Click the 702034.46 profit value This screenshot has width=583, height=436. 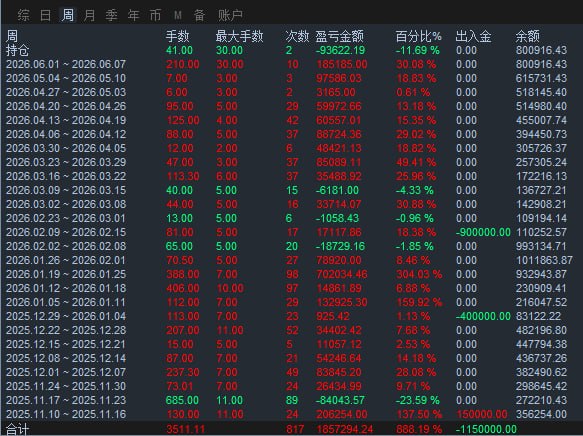click(x=342, y=274)
